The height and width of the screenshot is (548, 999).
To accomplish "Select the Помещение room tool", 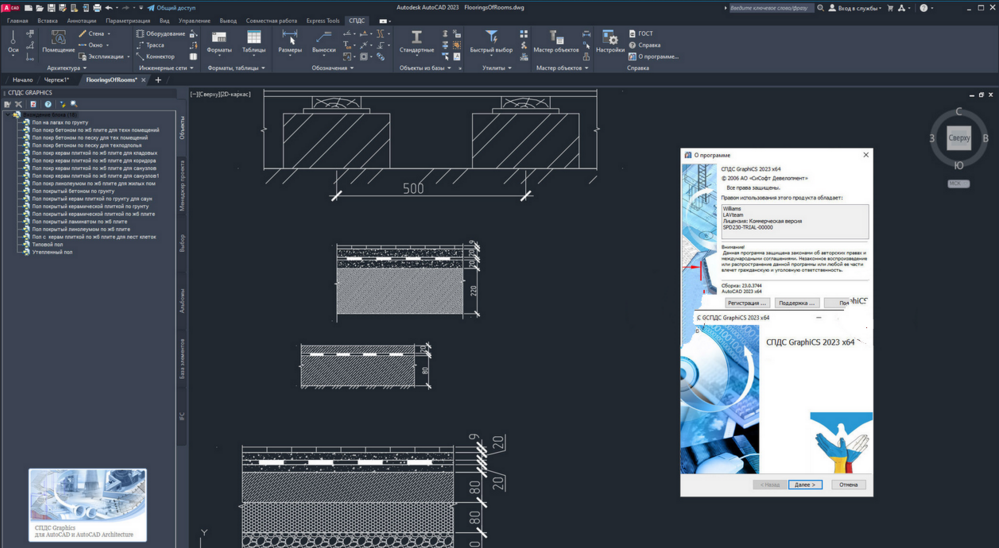I will coord(58,42).
